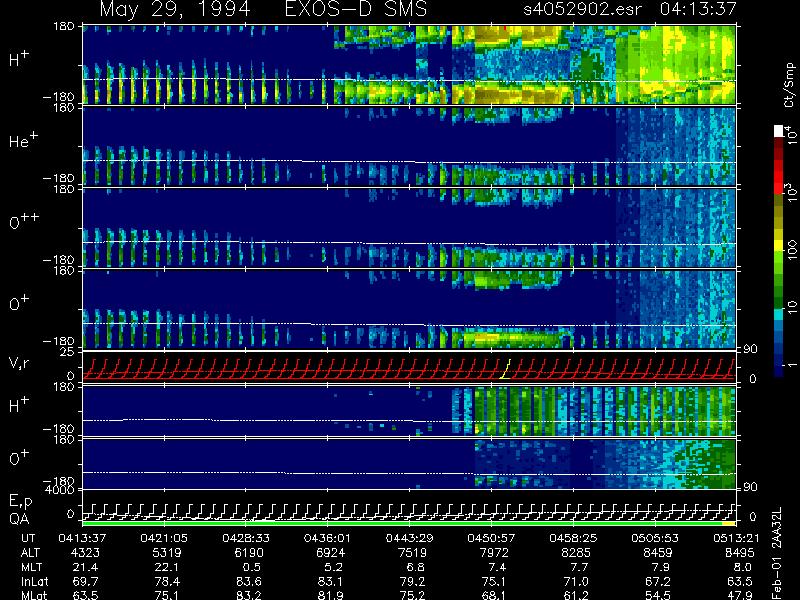This screenshot has height=600, width=800.
Task: Click UT tick value '0458:25'
Action: (x=573, y=538)
